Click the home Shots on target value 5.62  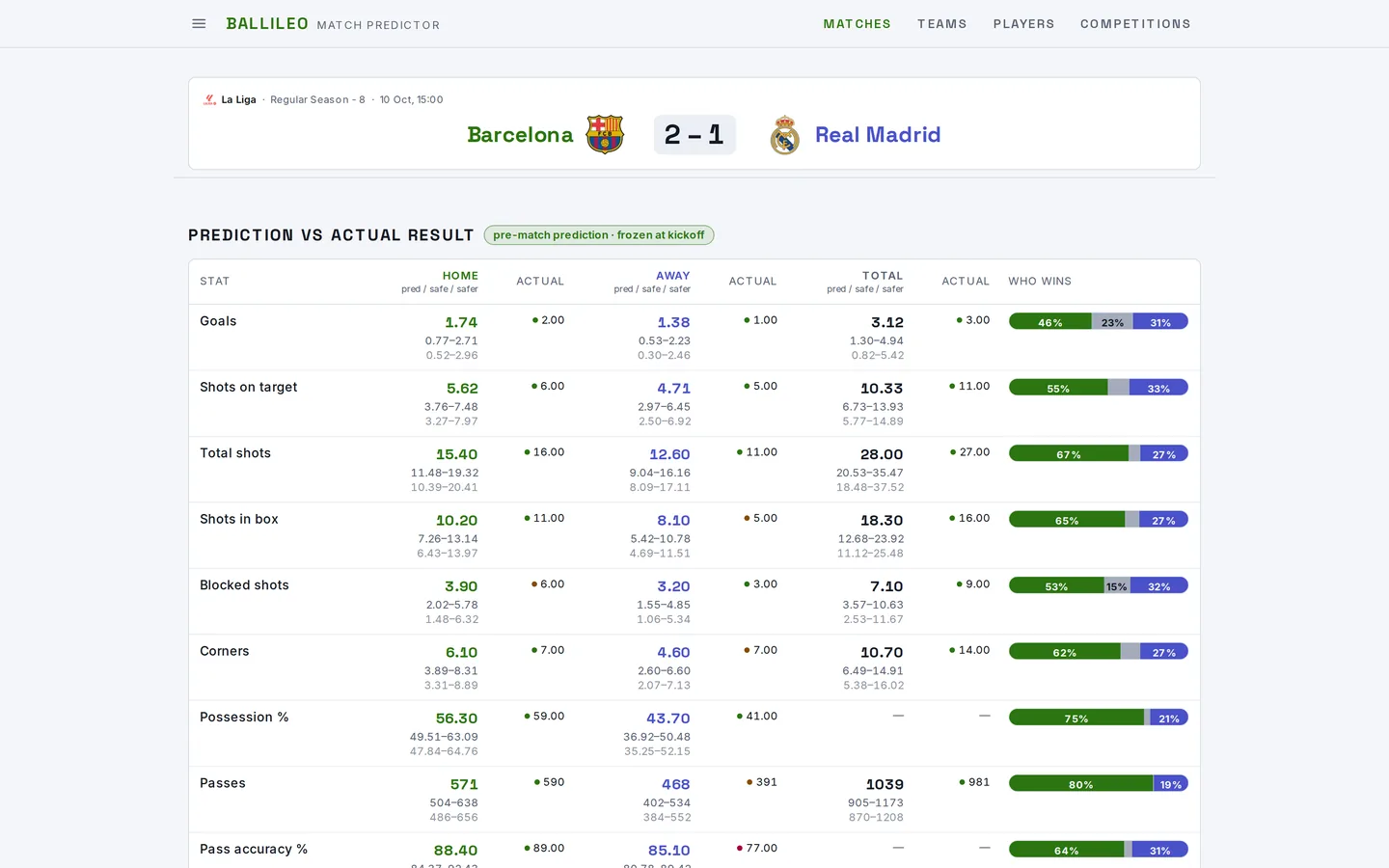click(x=462, y=389)
